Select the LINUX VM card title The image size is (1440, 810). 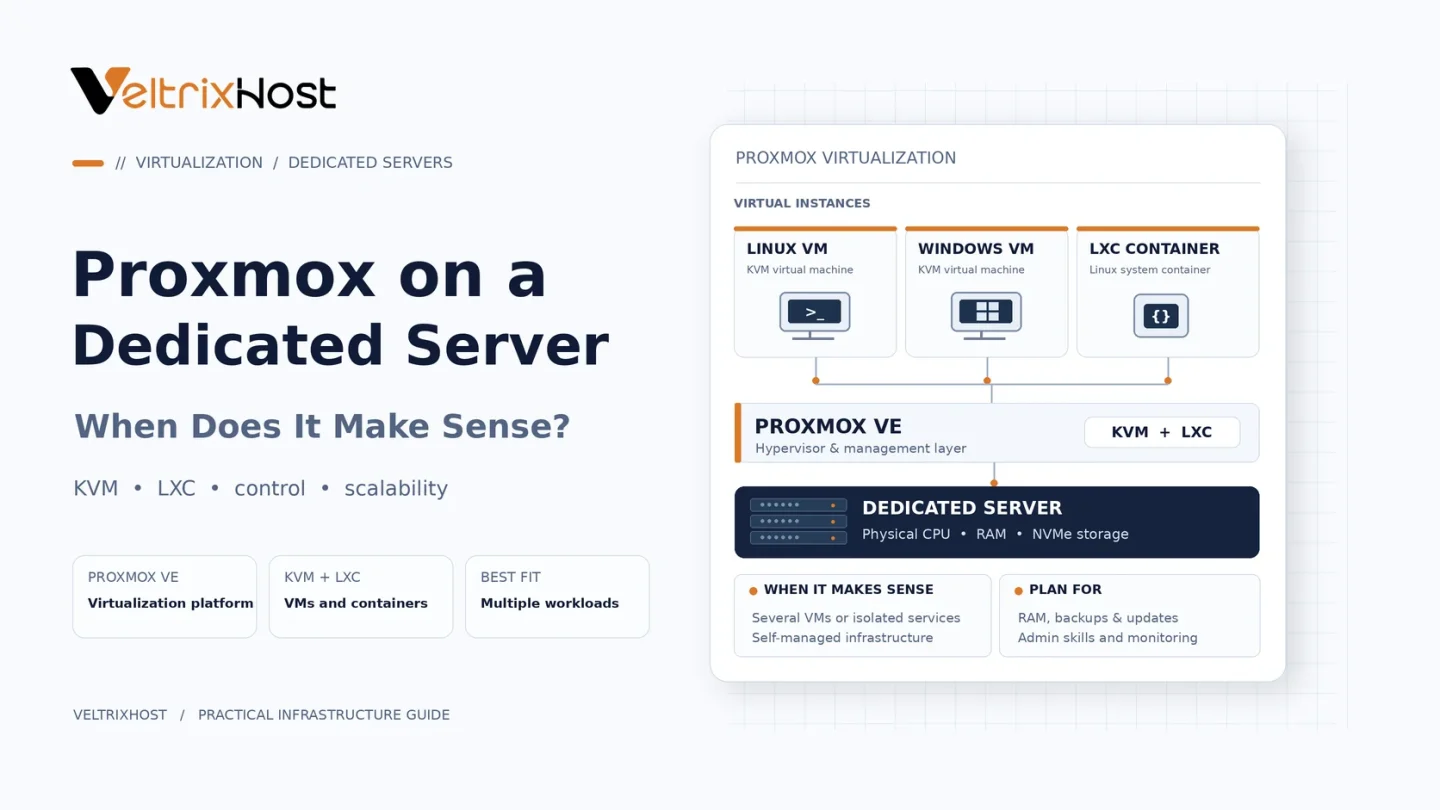tap(787, 249)
